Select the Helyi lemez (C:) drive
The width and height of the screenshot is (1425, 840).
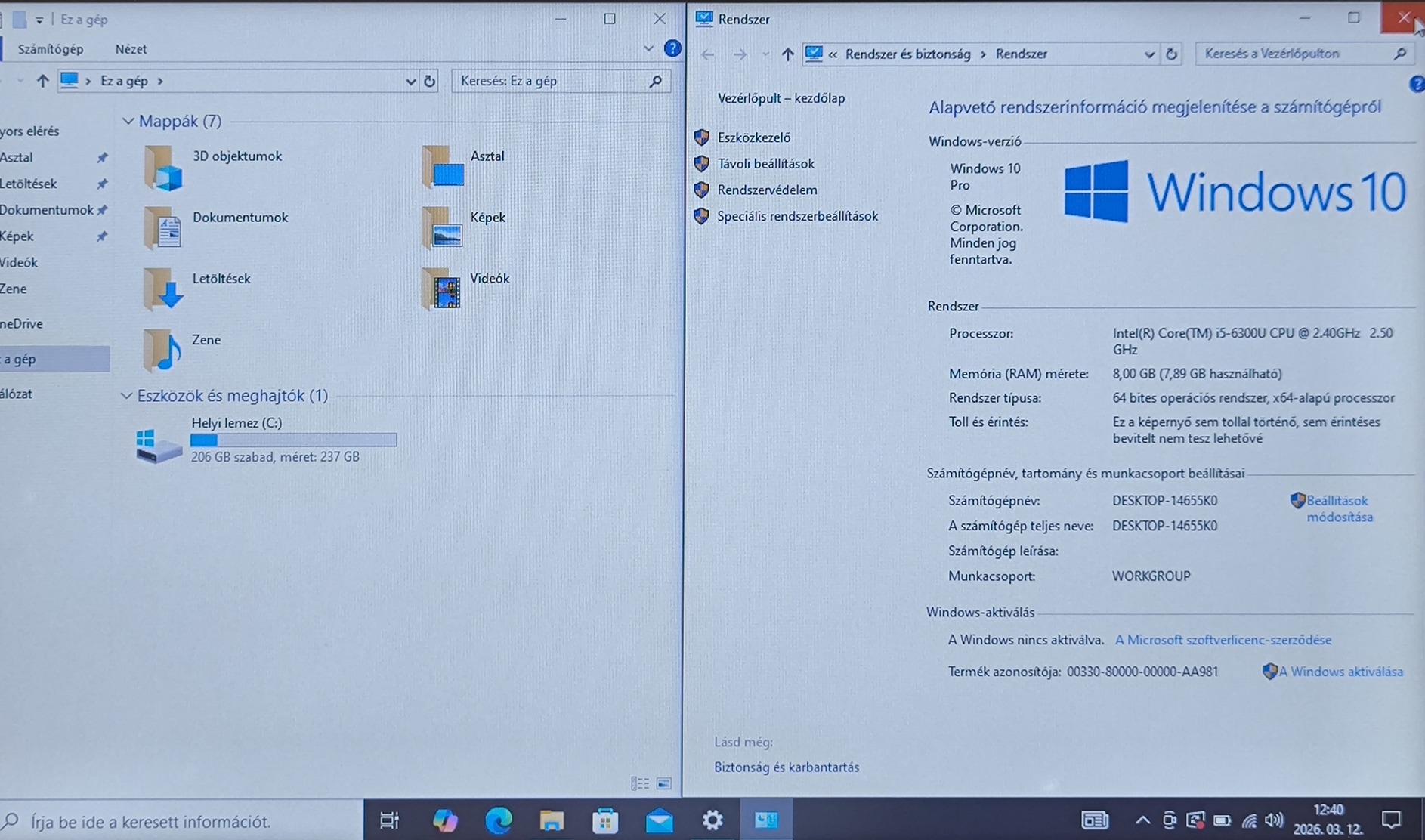point(266,440)
